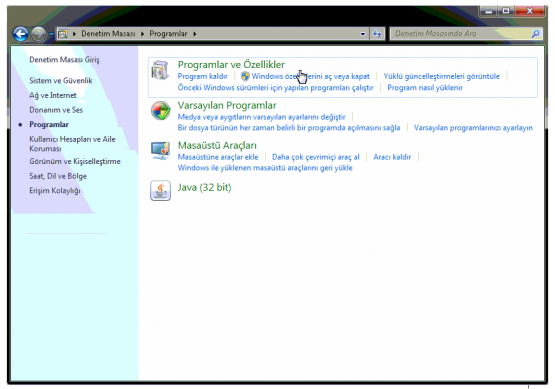Image resolution: width=555 pixels, height=389 pixels.
Task: Click the Java coffee cup icon
Action: click(x=160, y=191)
